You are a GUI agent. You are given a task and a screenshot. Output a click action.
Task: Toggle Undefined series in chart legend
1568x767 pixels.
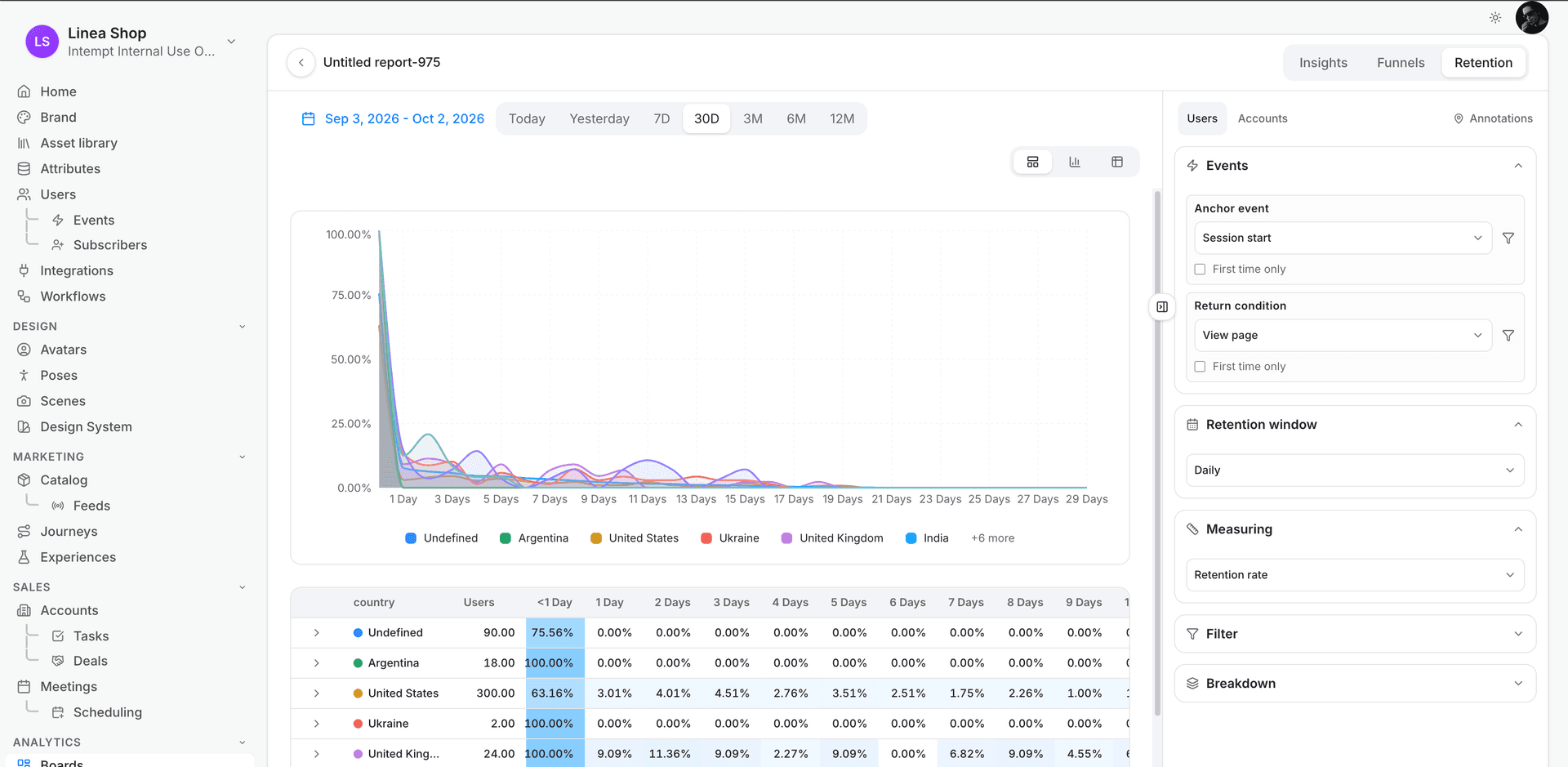pos(441,538)
